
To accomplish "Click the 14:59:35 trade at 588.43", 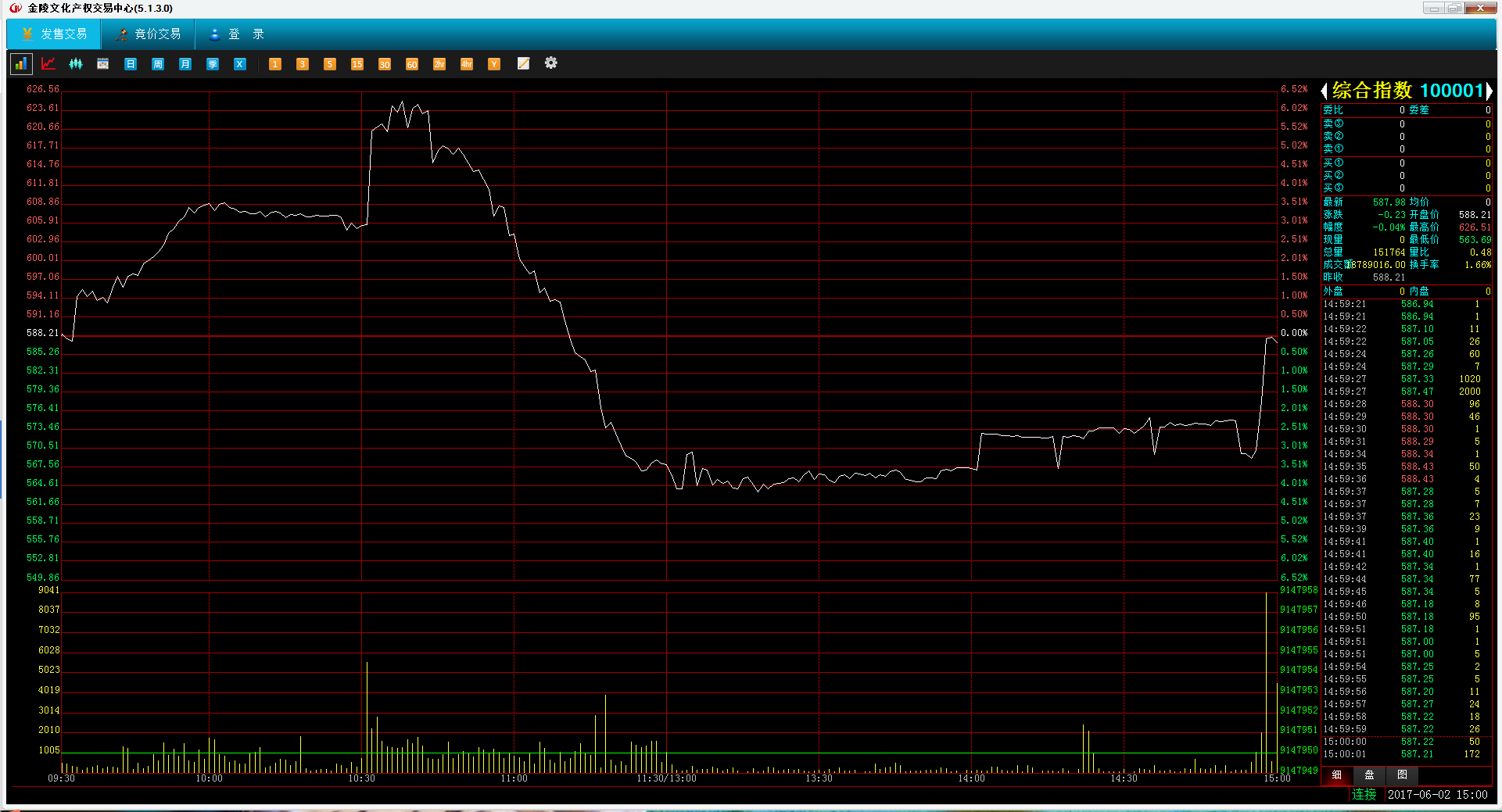I will click(x=1407, y=467).
